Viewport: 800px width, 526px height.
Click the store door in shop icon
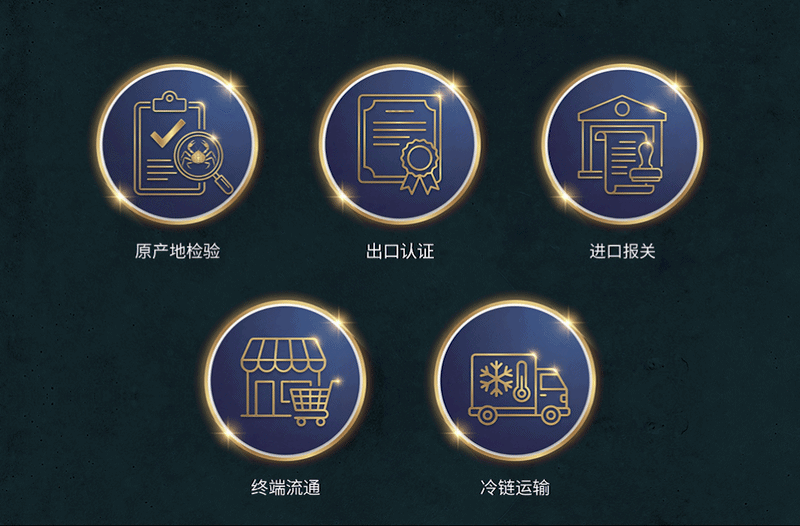point(264,398)
